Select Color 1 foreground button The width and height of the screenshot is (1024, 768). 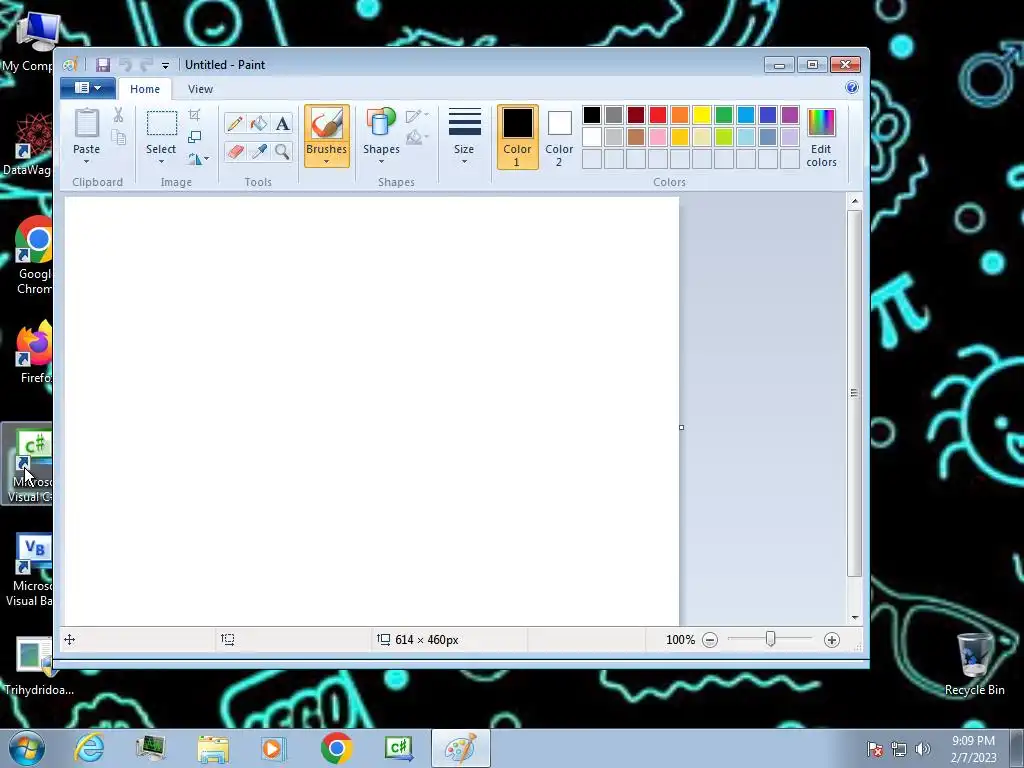coord(517,137)
